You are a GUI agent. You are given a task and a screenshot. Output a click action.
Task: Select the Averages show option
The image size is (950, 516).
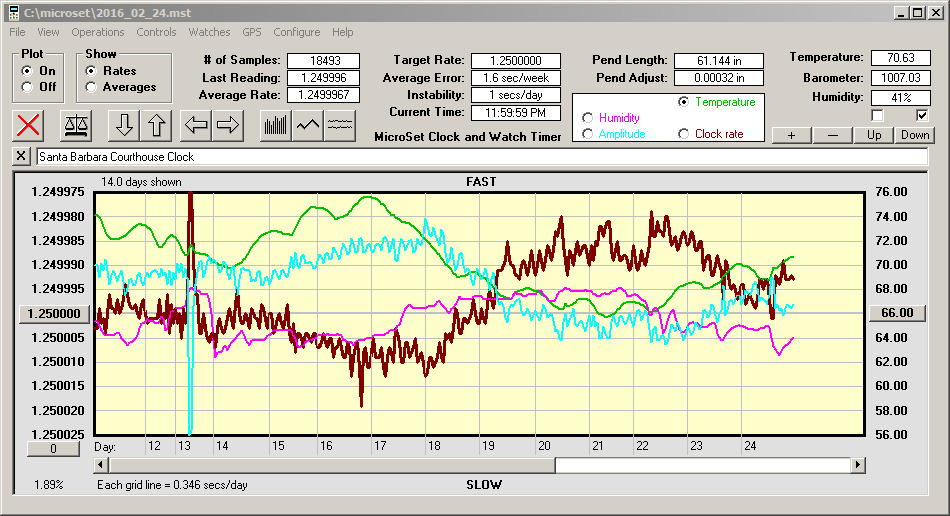92,87
